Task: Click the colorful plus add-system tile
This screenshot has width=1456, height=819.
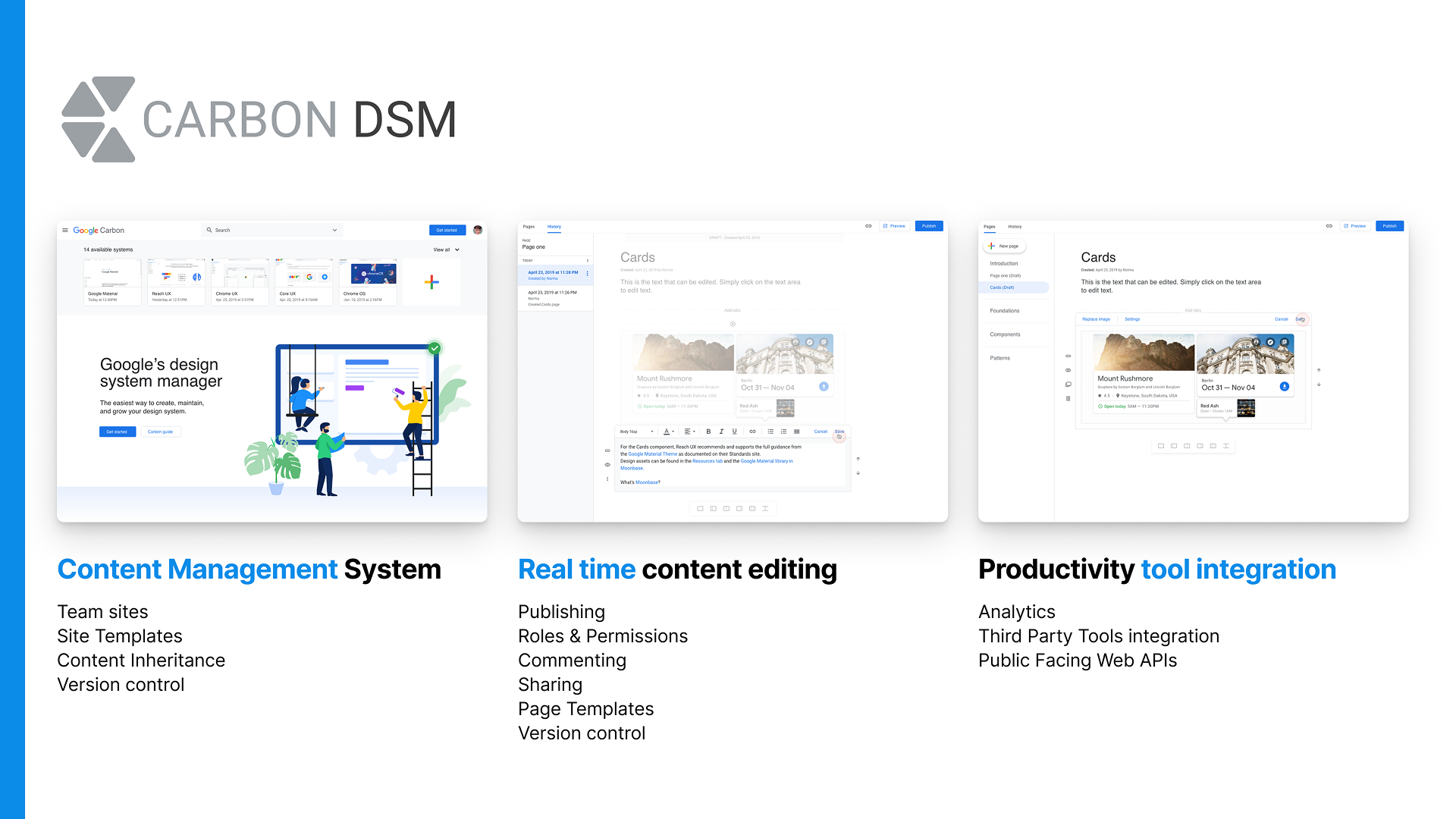Action: point(431,282)
